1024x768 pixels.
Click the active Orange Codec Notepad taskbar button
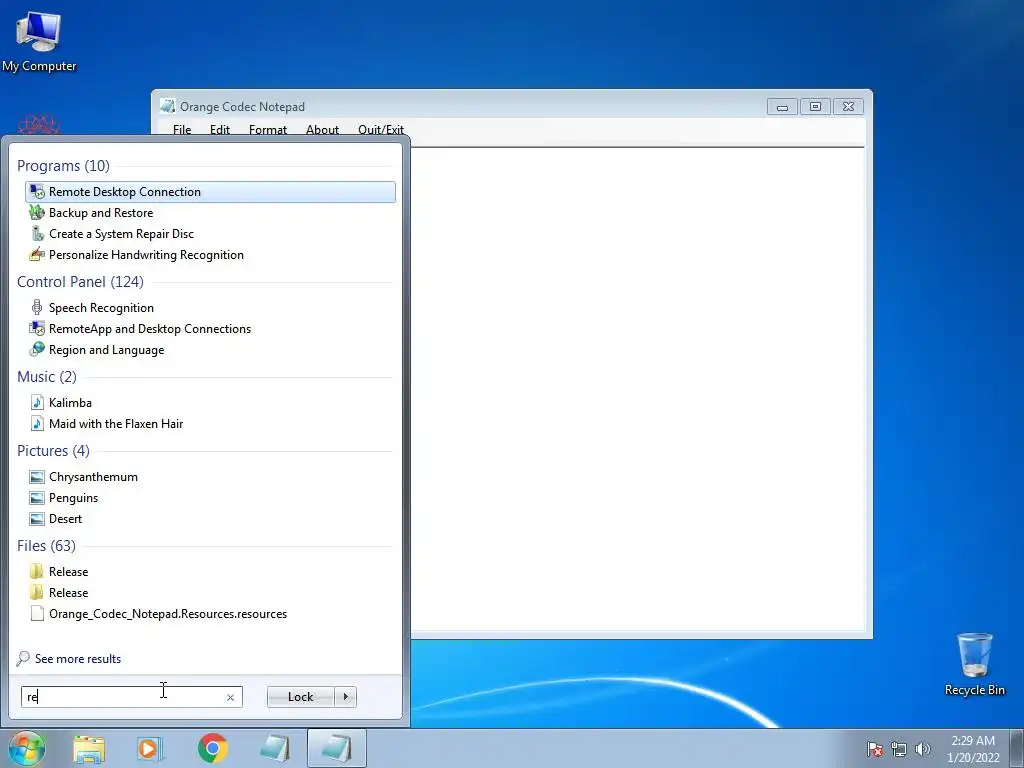point(336,748)
